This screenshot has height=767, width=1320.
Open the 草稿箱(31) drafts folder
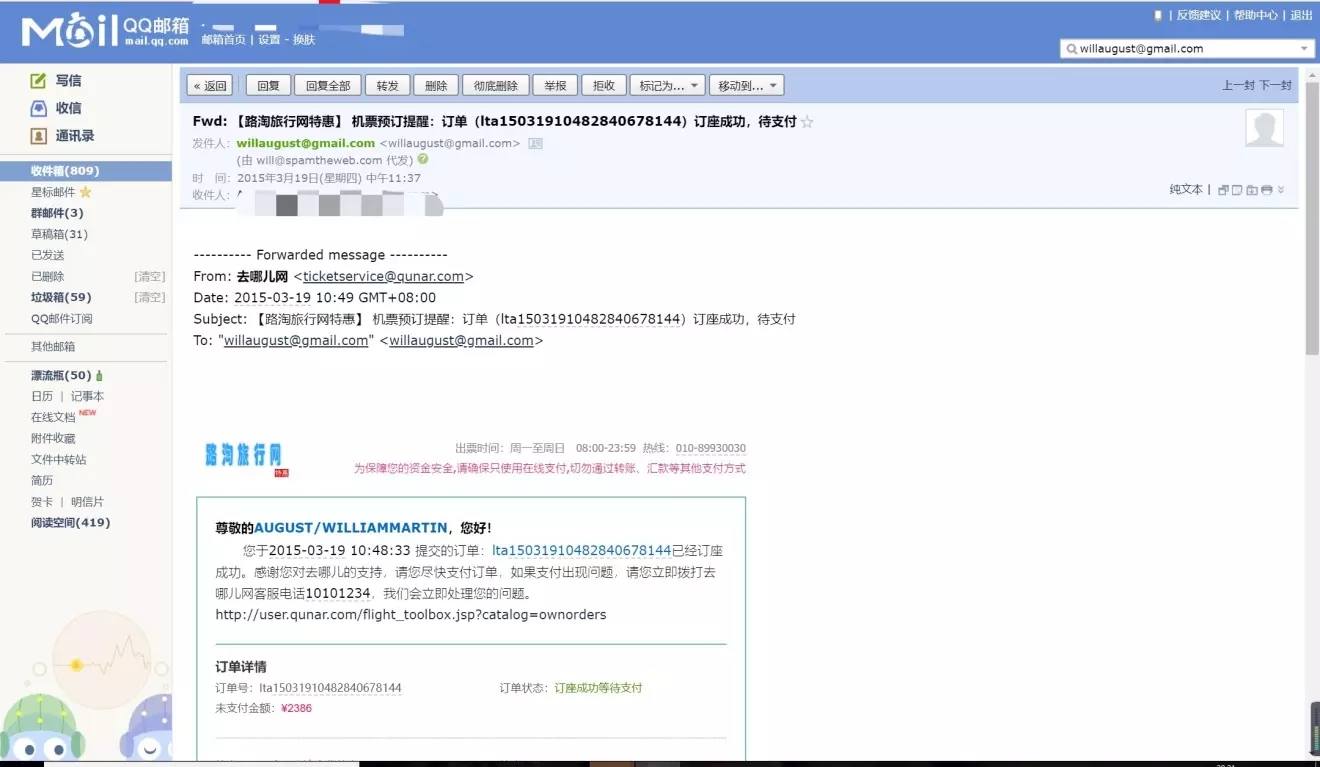coord(59,234)
